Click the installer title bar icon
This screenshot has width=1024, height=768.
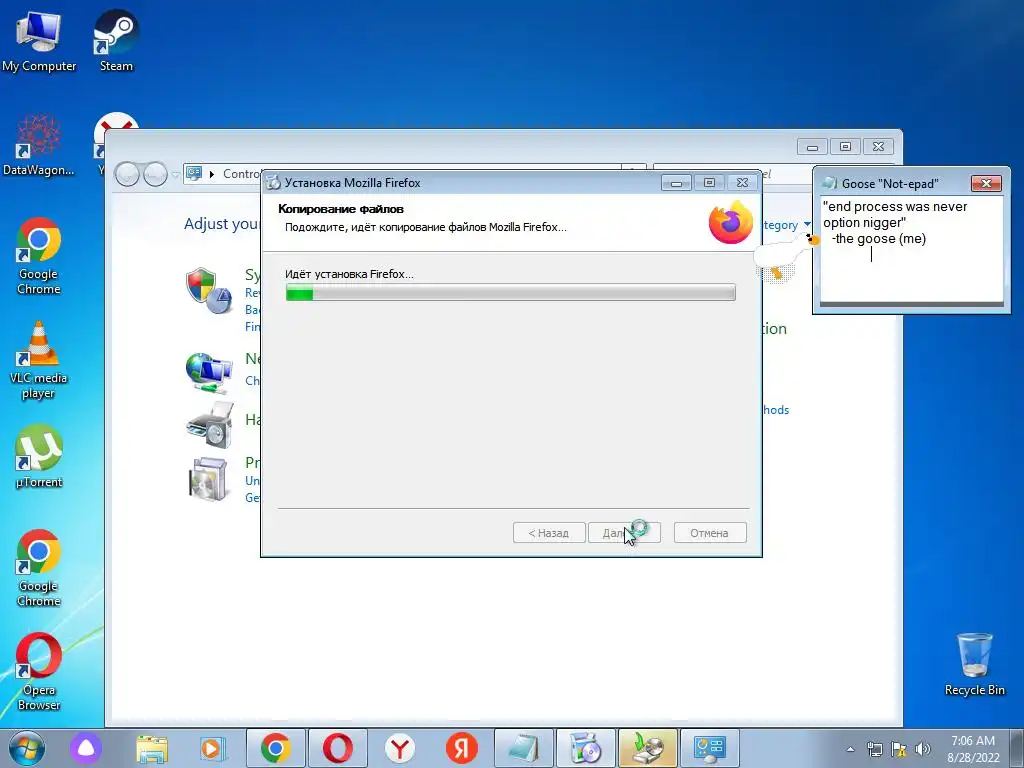pyautogui.click(x=273, y=183)
